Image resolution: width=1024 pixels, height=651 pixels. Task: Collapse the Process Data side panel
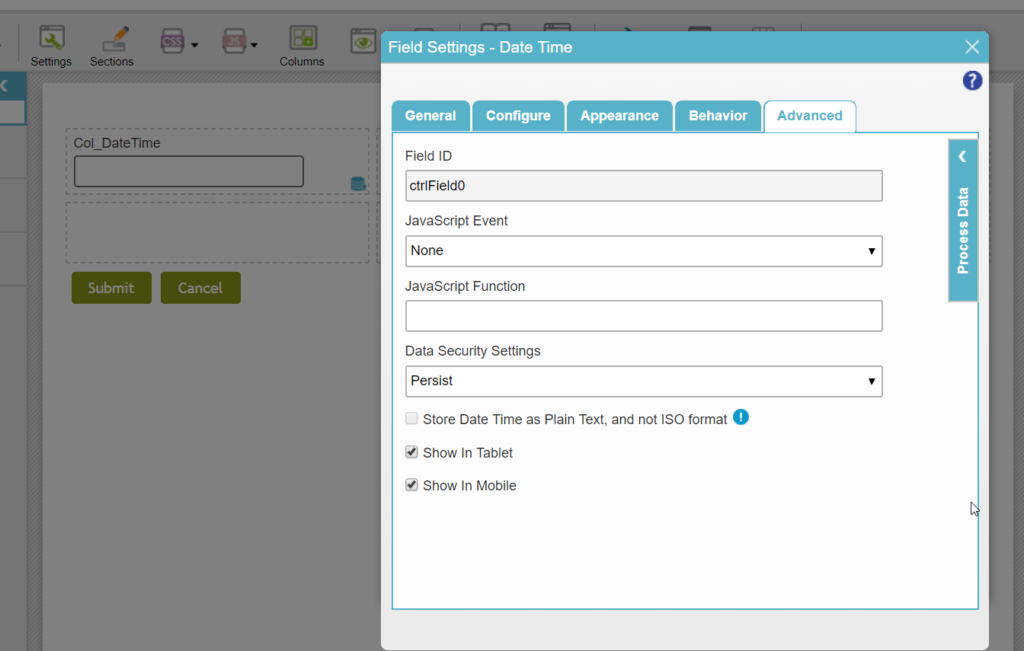(x=962, y=156)
